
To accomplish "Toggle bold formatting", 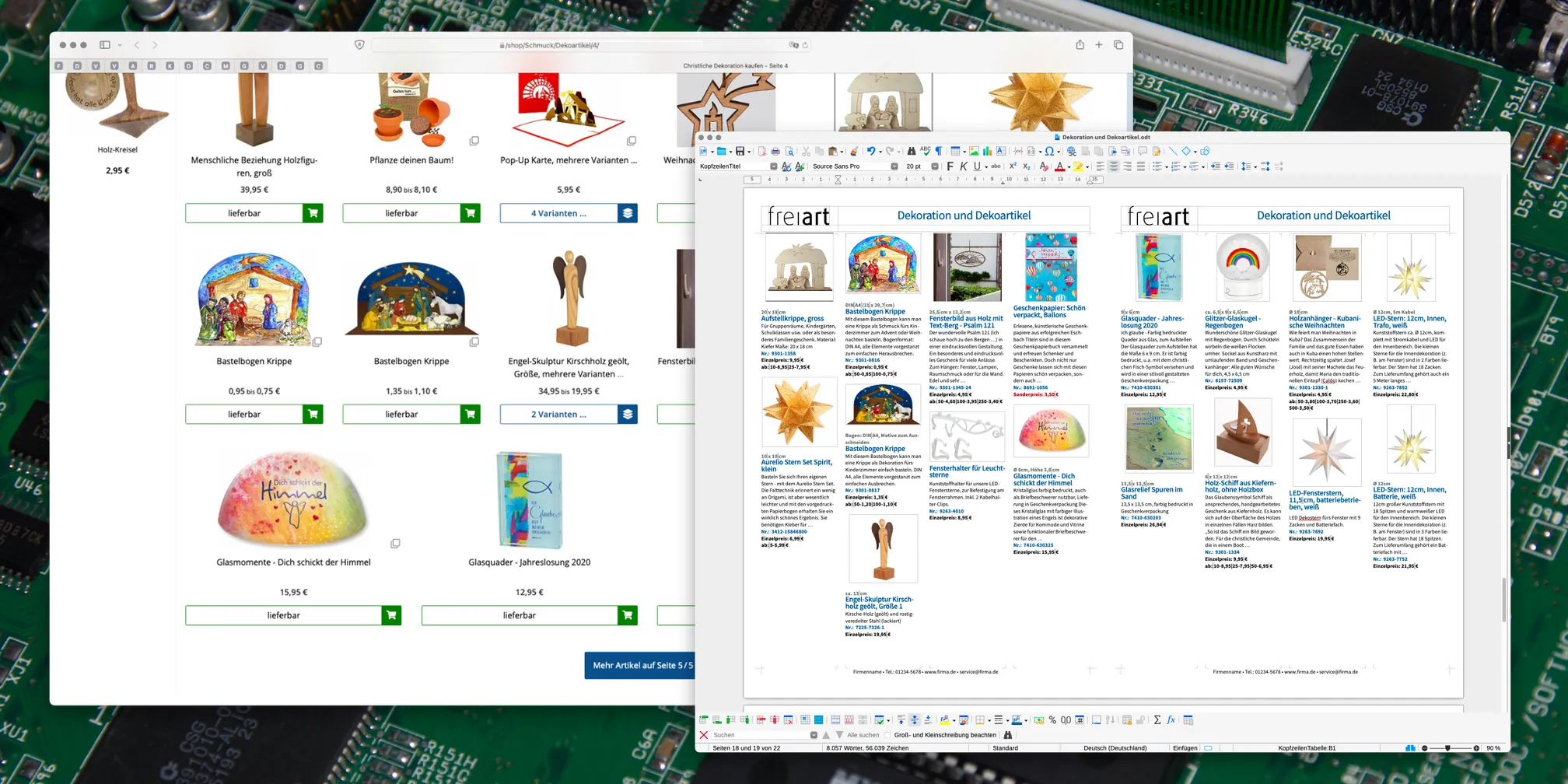I will pyautogui.click(x=950, y=166).
